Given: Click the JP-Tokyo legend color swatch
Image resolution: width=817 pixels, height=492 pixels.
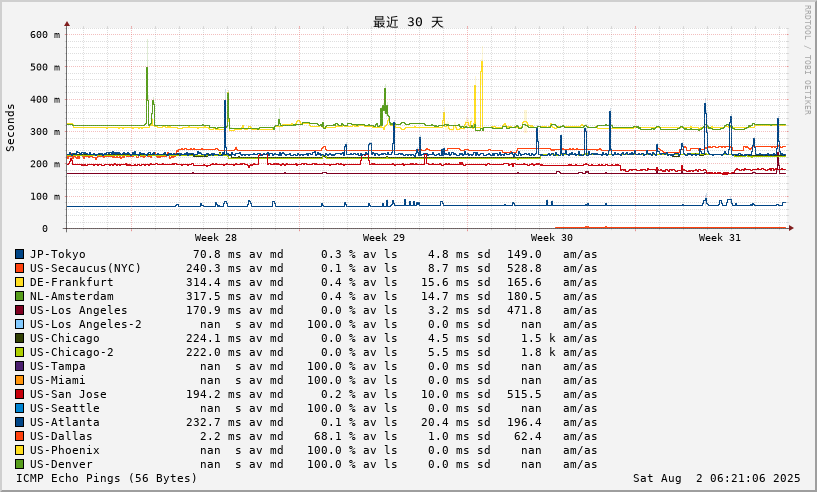Looking at the screenshot, I should tap(19, 254).
